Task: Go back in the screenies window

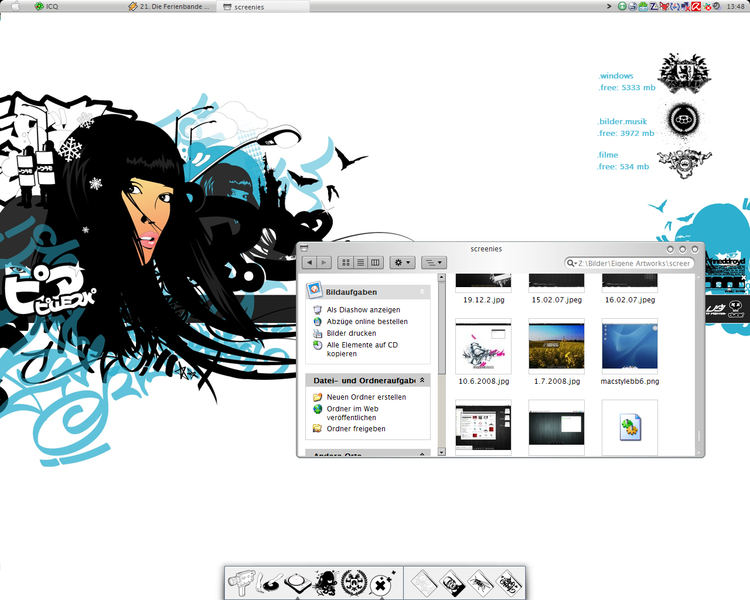Action: [x=309, y=262]
